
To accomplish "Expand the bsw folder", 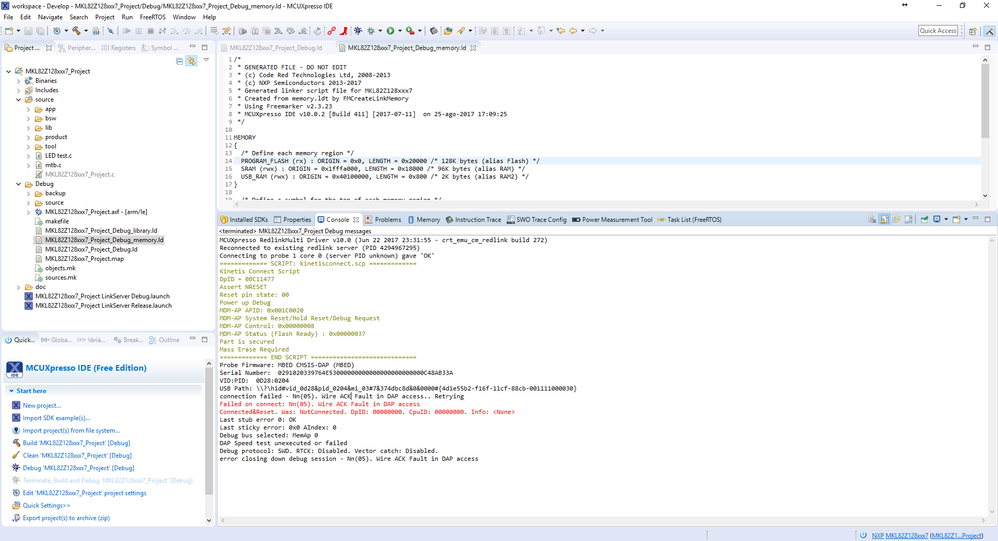I will pos(28,118).
